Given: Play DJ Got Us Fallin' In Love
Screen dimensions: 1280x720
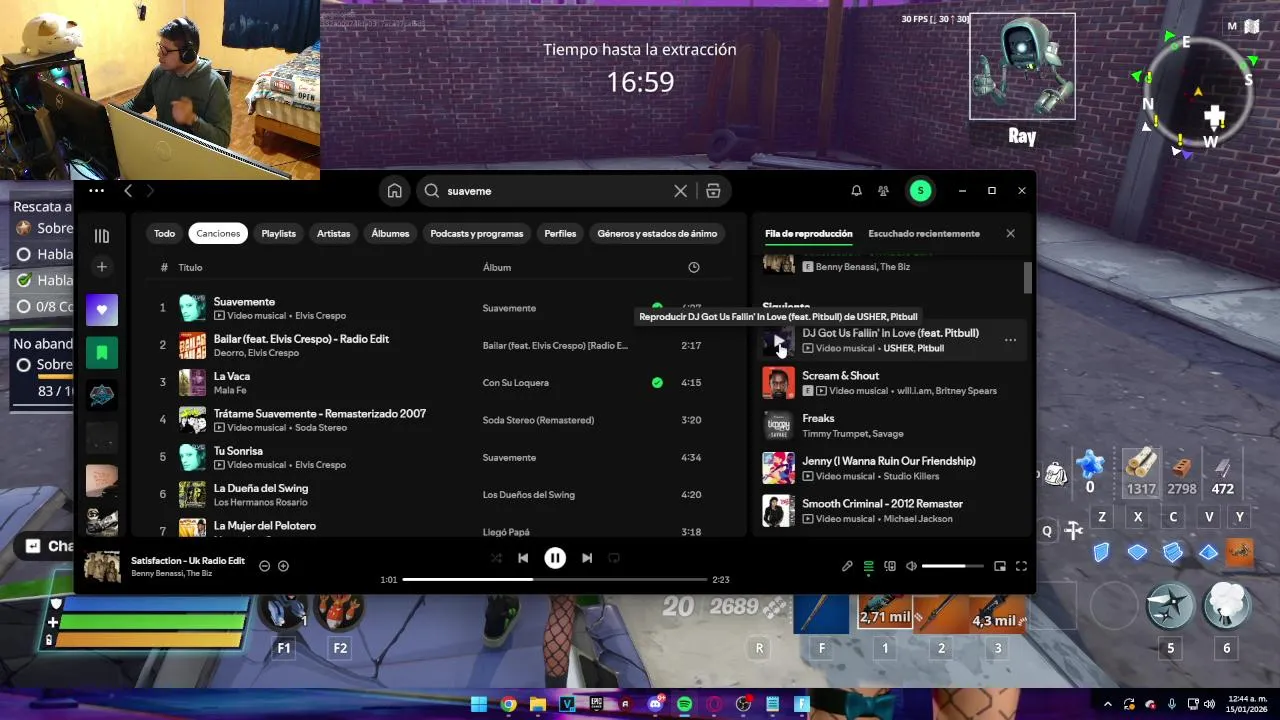Looking at the screenshot, I should (x=779, y=341).
